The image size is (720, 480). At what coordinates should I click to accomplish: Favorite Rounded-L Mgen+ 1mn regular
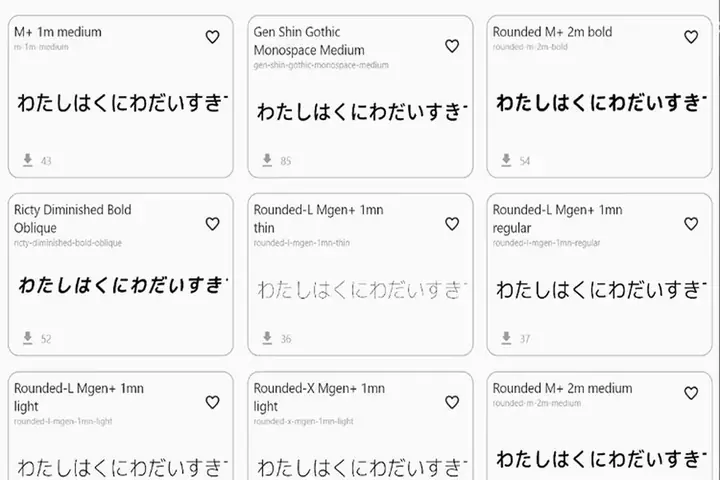(691, 224)
